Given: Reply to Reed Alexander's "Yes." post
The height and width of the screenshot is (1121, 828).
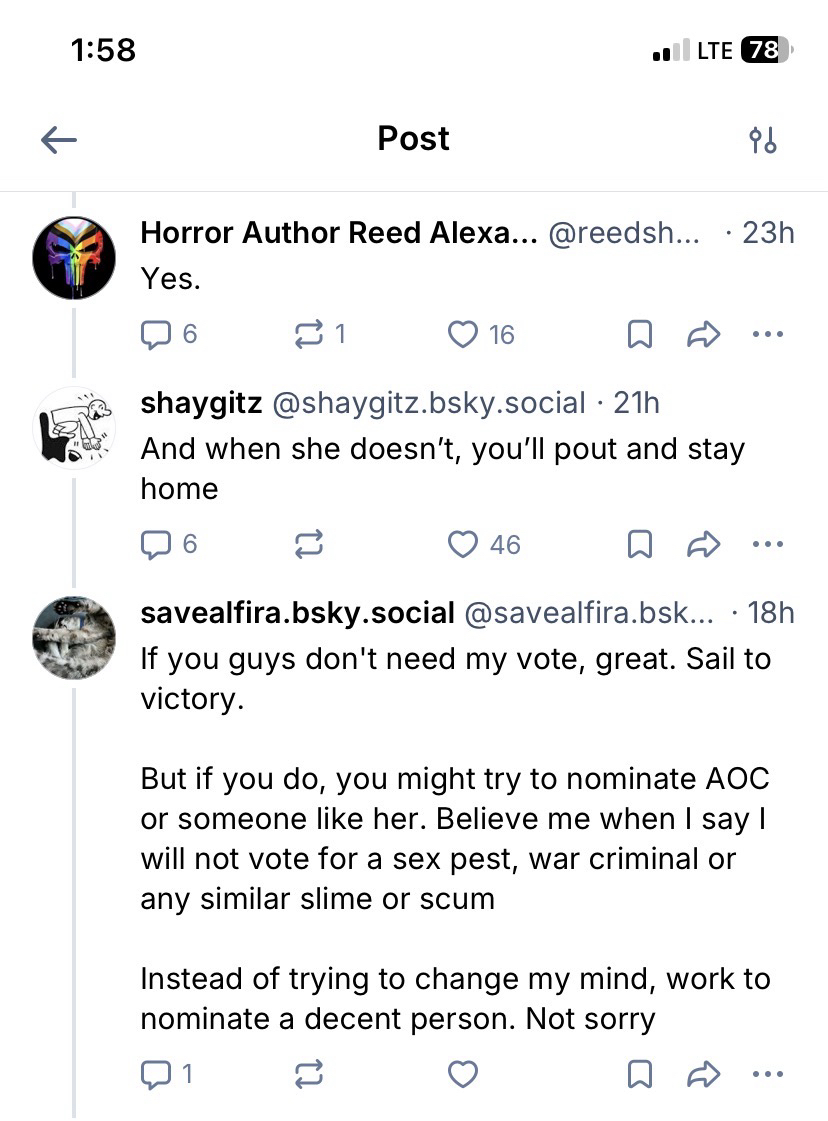Looking at the screenshot, I should click(156, 334).
